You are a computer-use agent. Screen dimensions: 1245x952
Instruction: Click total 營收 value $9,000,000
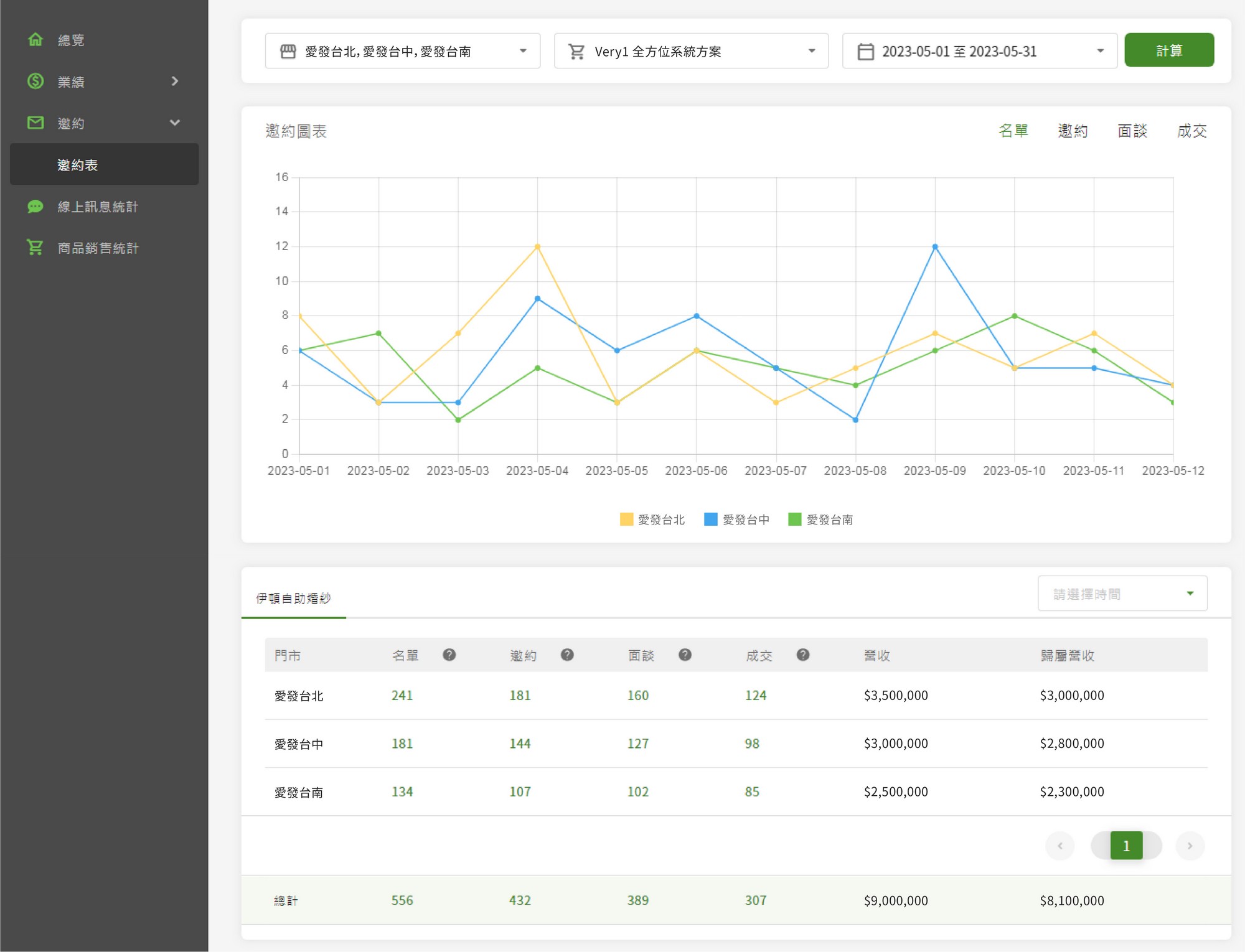point(896,900)
